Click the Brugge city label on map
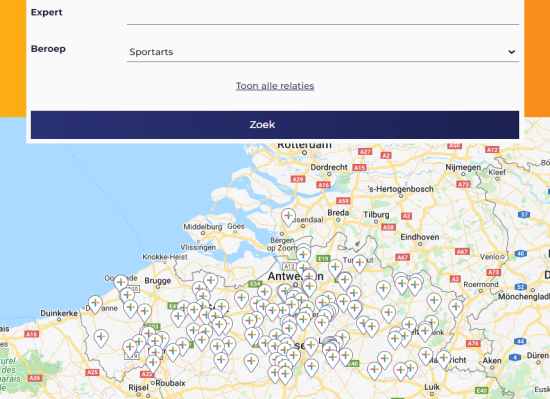 157,281
